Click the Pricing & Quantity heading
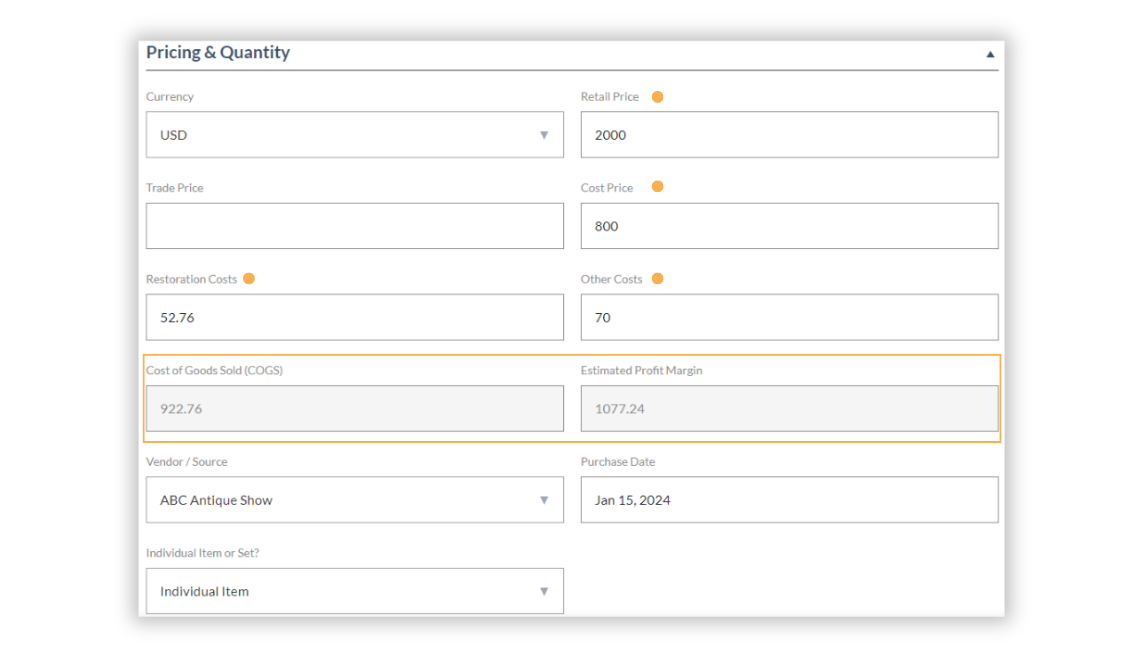Image resolution: width=1143 pixels, height=650 pixels. point(218,53)
